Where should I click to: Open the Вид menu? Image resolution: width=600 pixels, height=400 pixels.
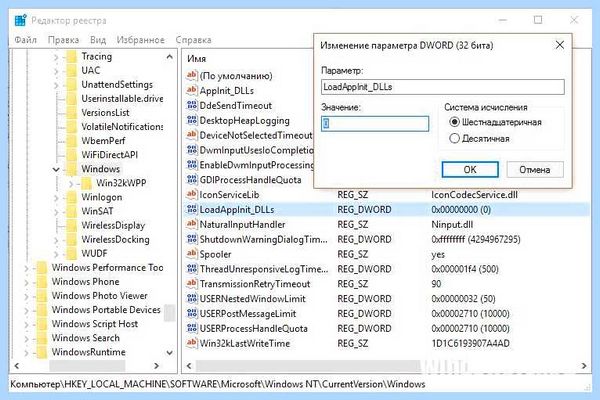[98, 40]
